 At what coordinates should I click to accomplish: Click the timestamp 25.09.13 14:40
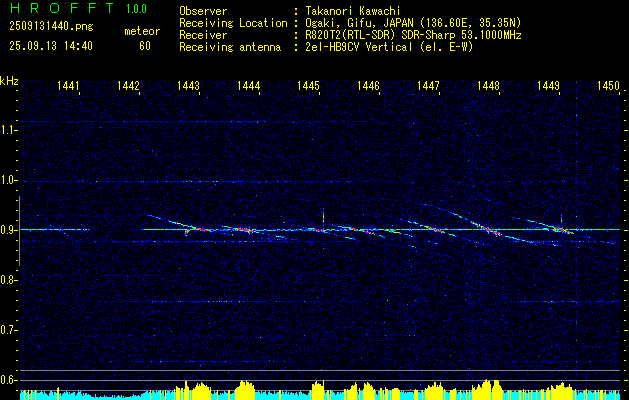coord(51,46)
